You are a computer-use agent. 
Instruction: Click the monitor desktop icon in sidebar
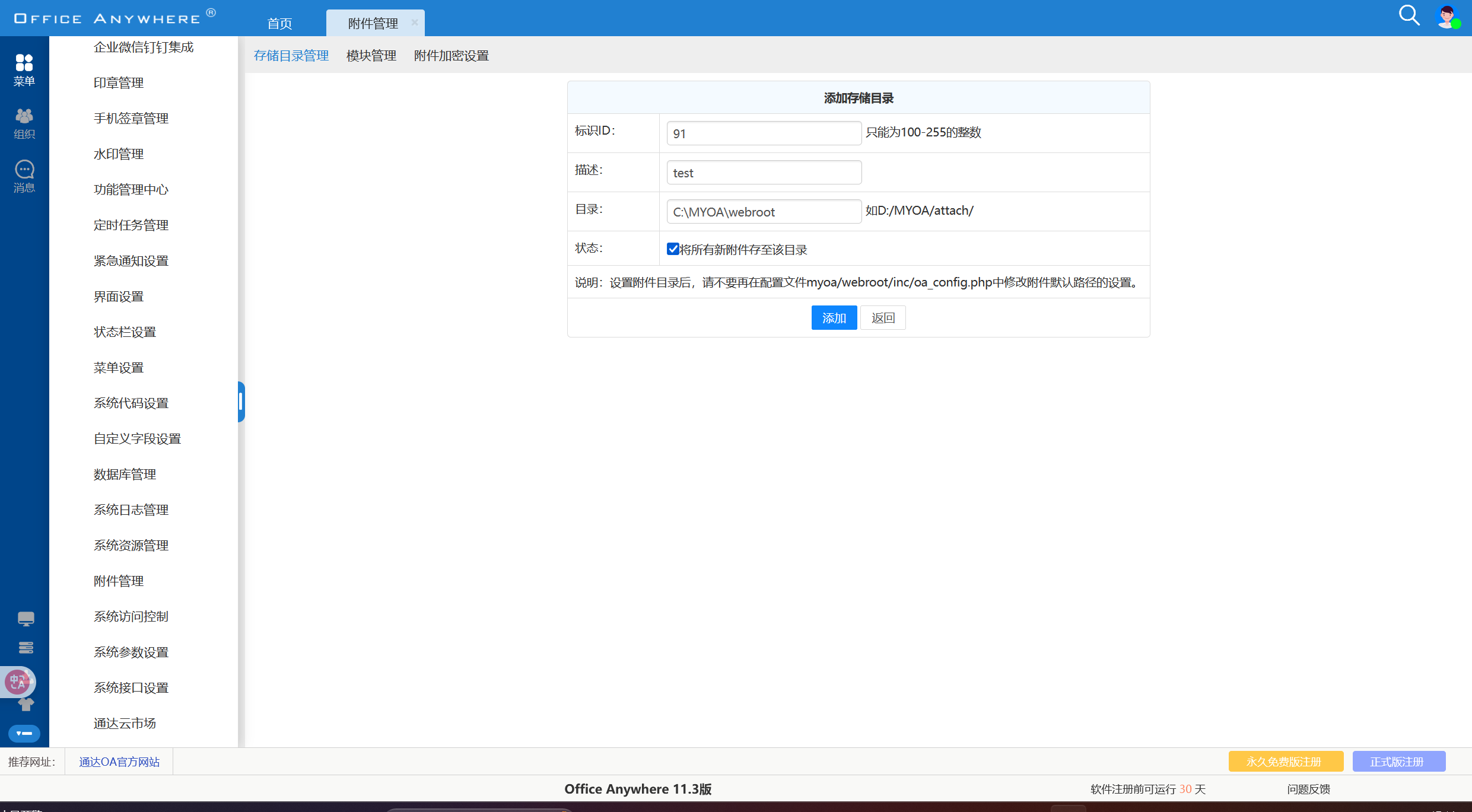pyautogui.click(x=26, y=619)
